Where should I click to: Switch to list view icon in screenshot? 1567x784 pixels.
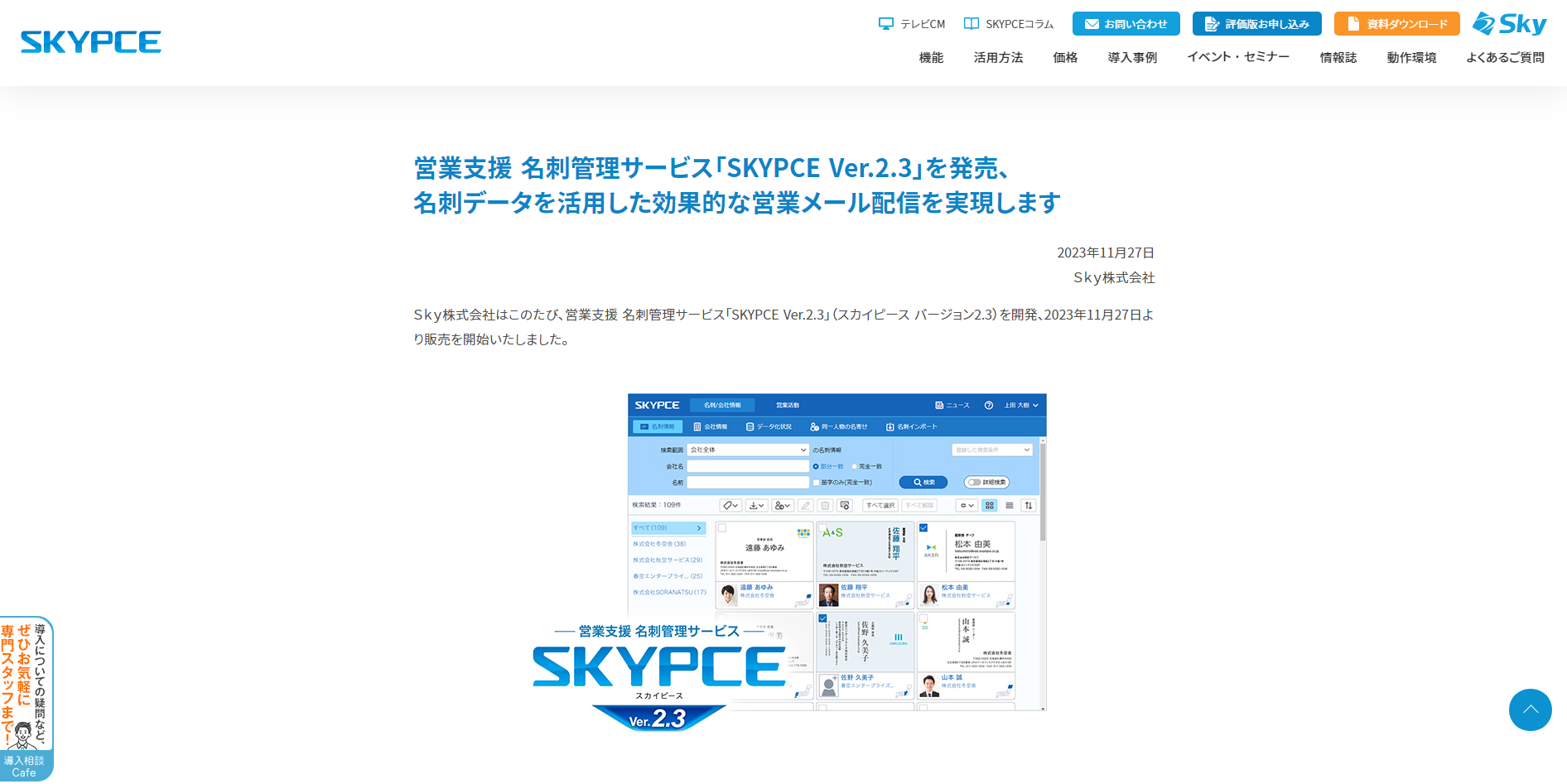(x=1009, y=505)
